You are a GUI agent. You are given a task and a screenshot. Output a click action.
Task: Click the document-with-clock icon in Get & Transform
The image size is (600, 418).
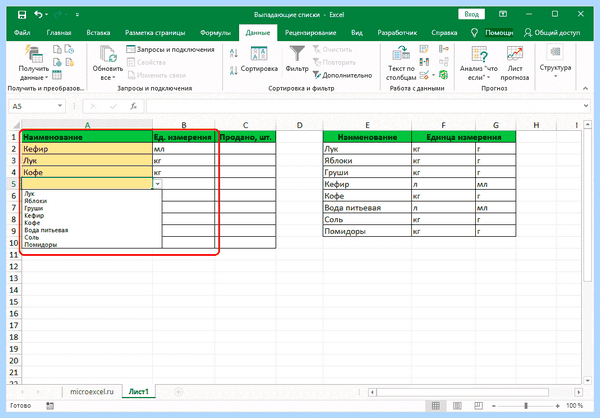click(x=69, y=49)
